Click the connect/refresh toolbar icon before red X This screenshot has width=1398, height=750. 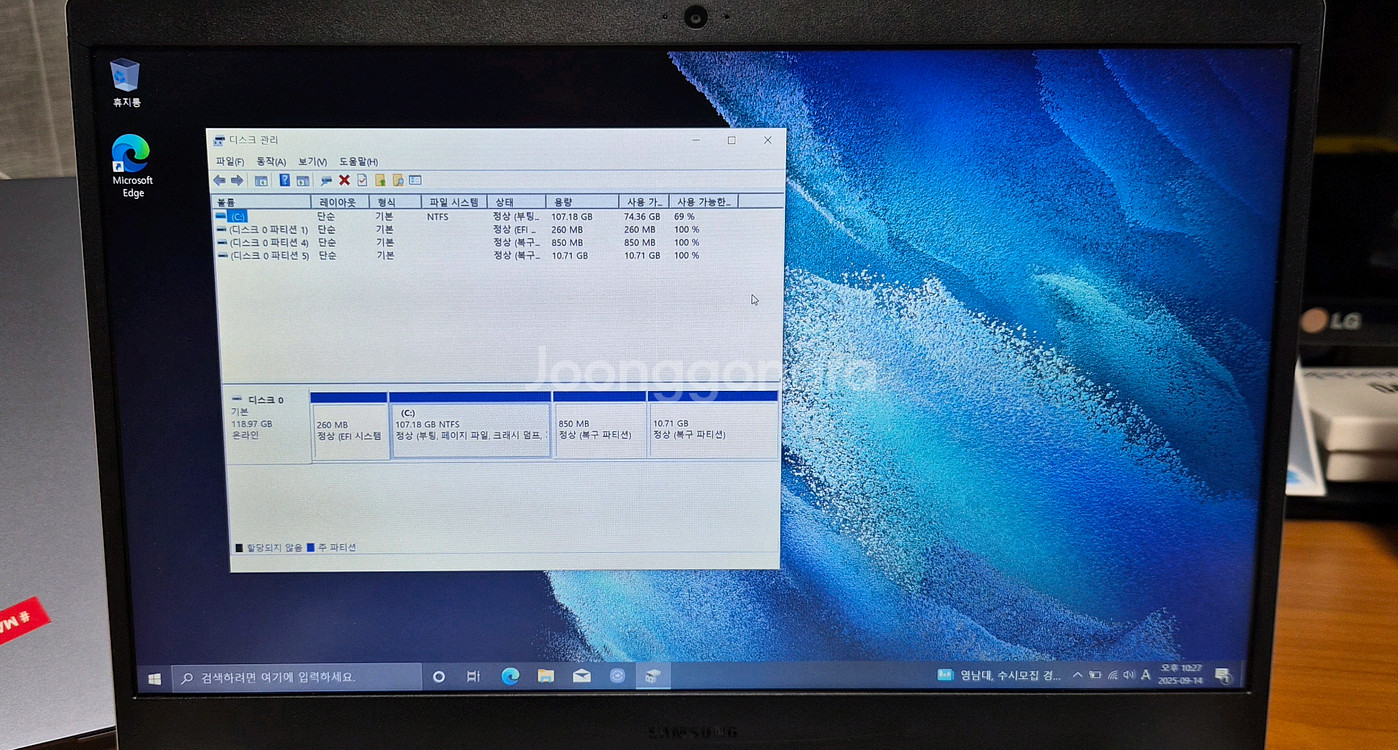[326, 181]
